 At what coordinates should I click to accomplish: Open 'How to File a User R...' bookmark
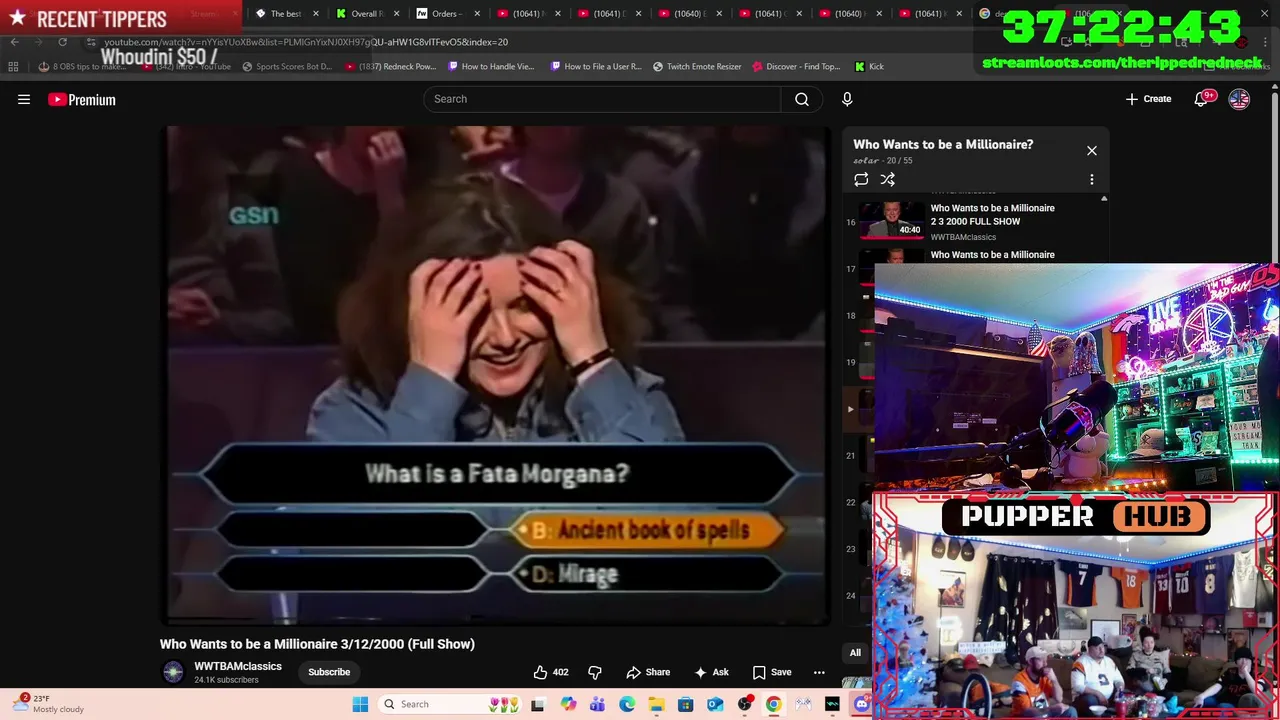[596, 66]
